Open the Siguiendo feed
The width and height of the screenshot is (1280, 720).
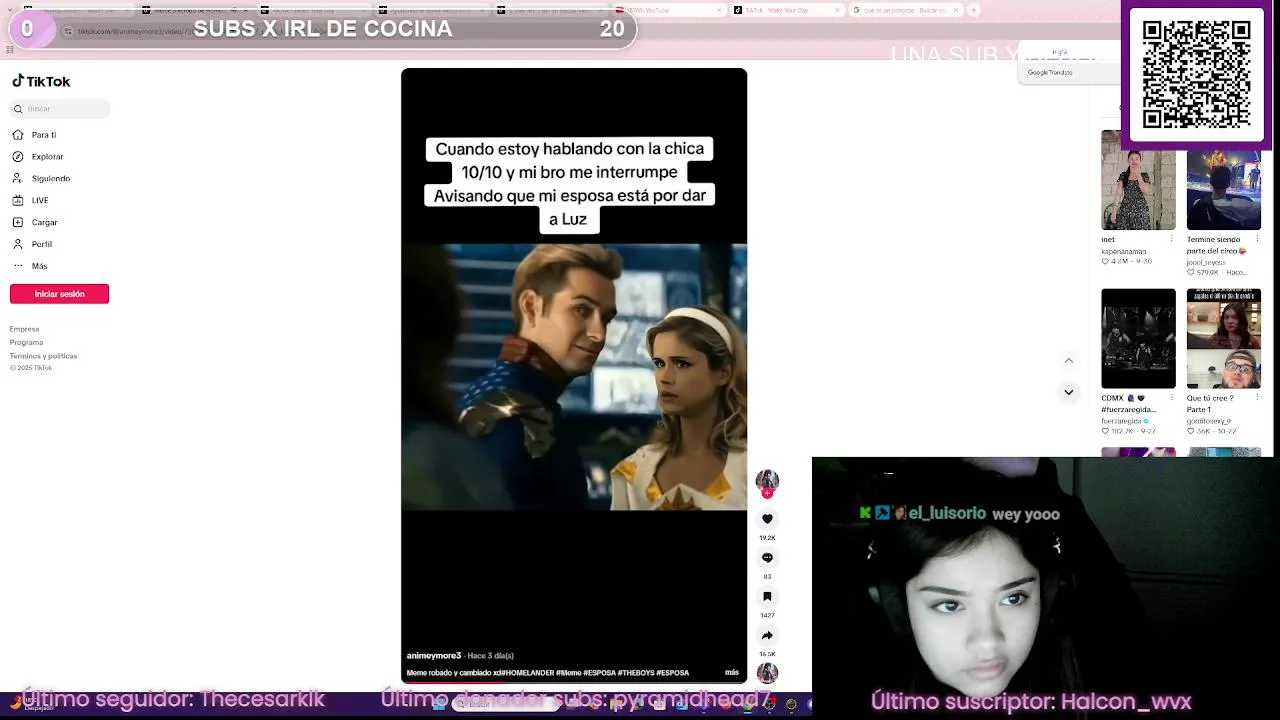[50, 179]
